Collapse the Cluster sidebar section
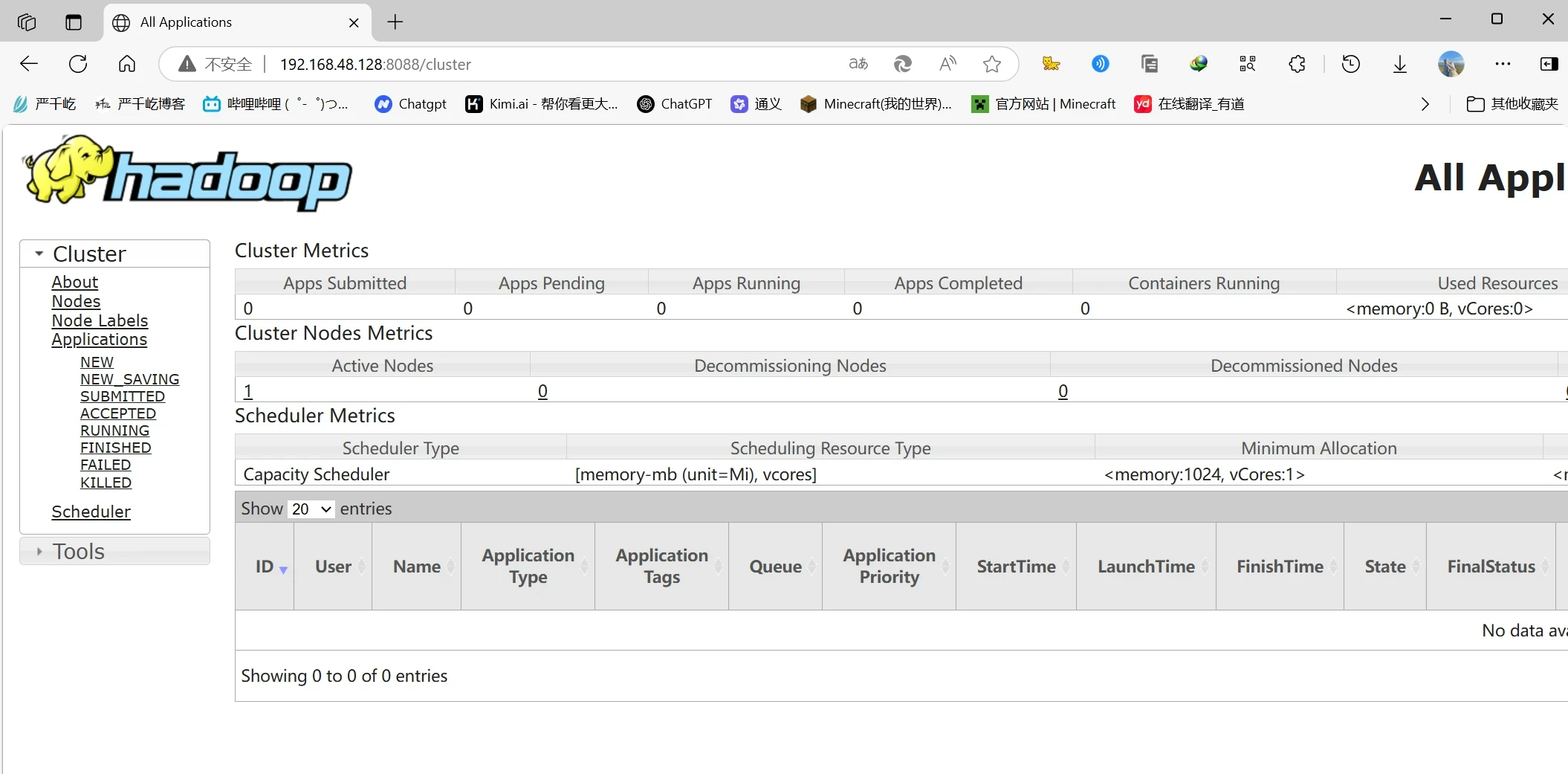 39,254
